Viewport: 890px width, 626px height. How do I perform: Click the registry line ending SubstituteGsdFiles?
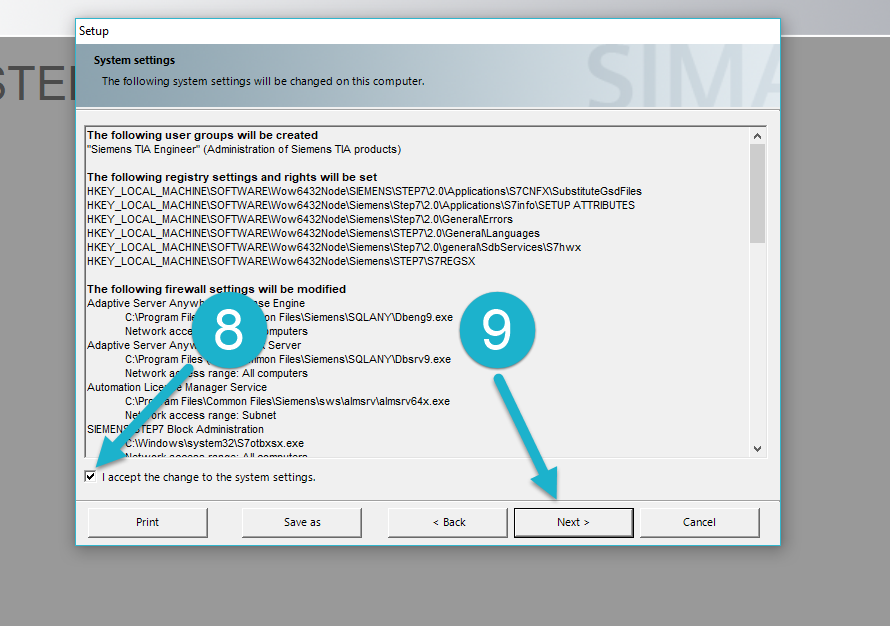(x=364, y=191)
